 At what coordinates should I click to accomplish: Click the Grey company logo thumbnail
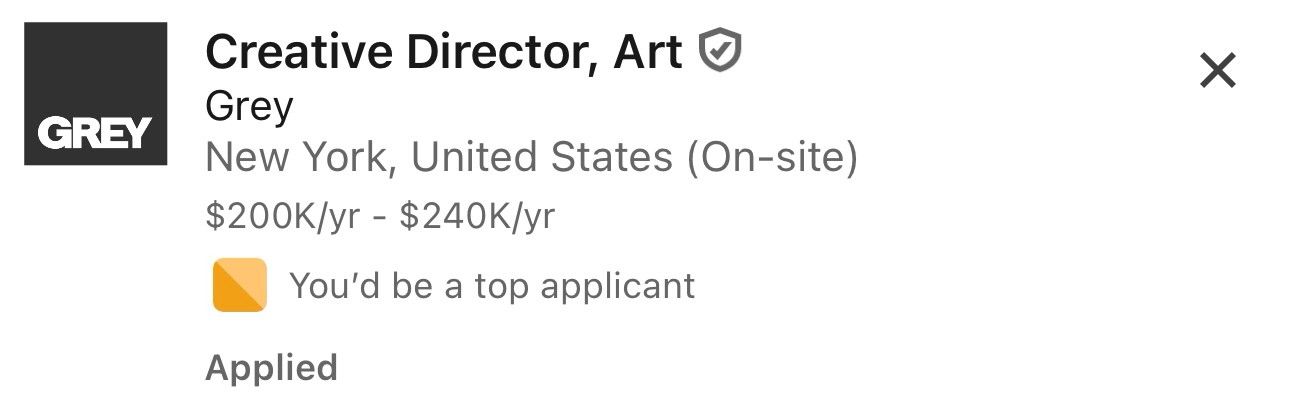point(96,94)
